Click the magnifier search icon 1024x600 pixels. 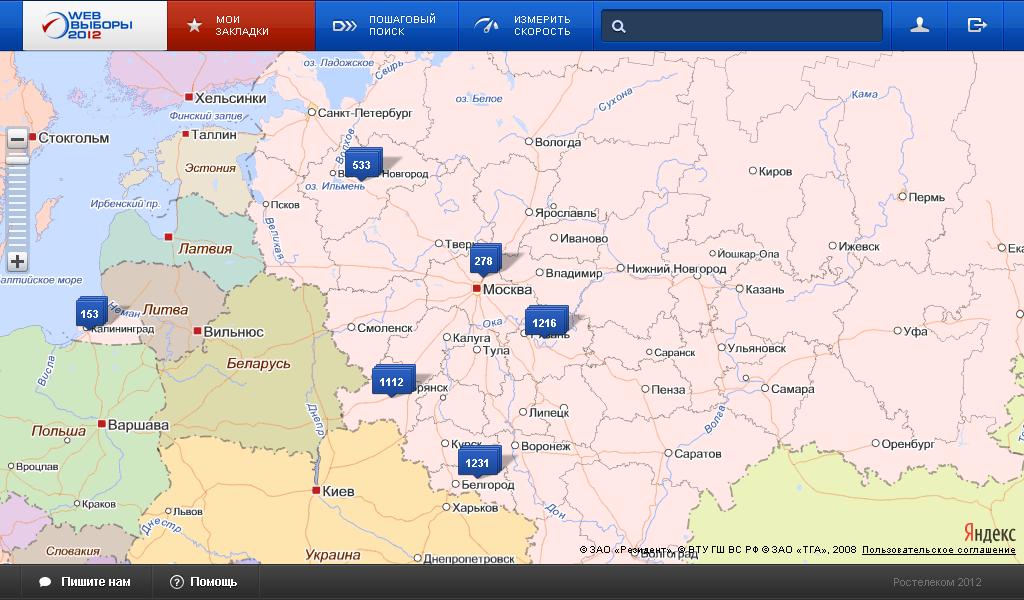pos(619,27)
